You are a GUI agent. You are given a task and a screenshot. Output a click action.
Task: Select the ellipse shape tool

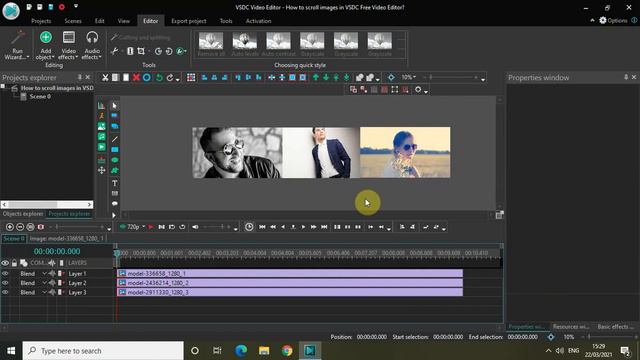tap(115, 160)
